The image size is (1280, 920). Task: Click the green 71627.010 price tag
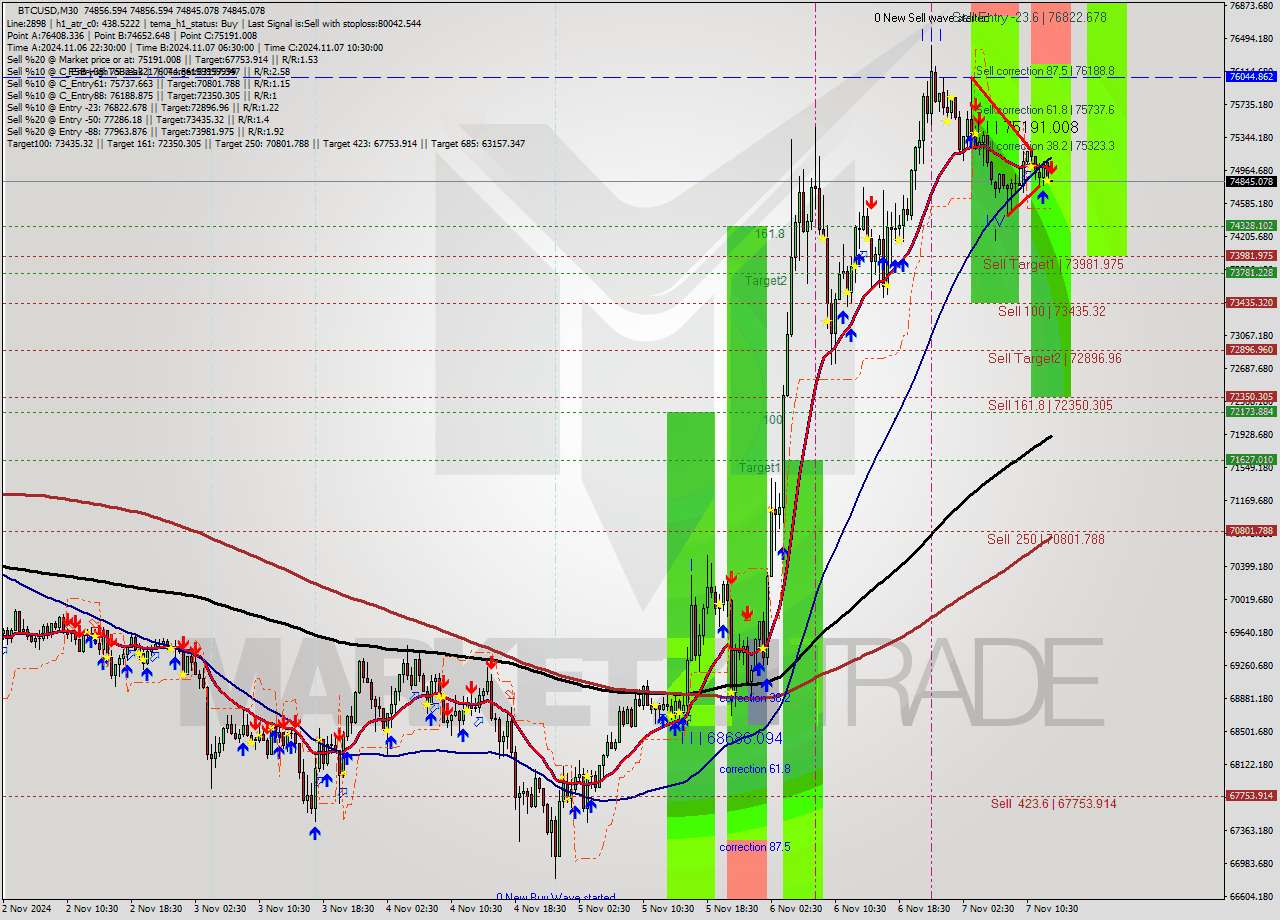pos(1251,460)
